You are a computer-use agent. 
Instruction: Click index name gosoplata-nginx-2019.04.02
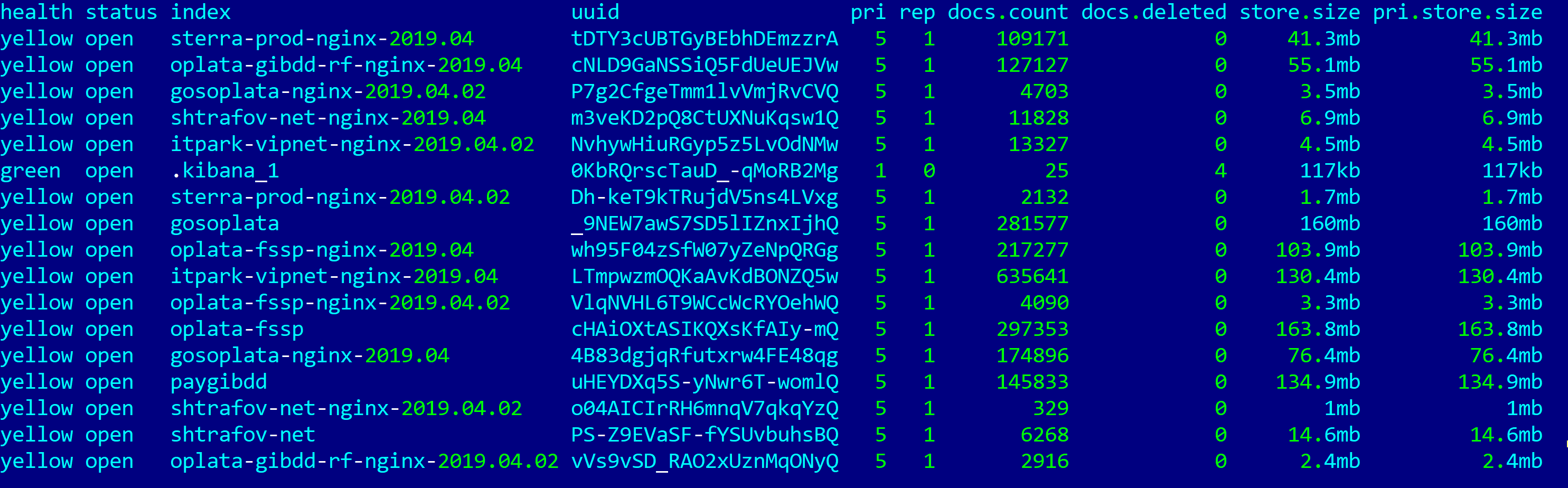(328, 92)
